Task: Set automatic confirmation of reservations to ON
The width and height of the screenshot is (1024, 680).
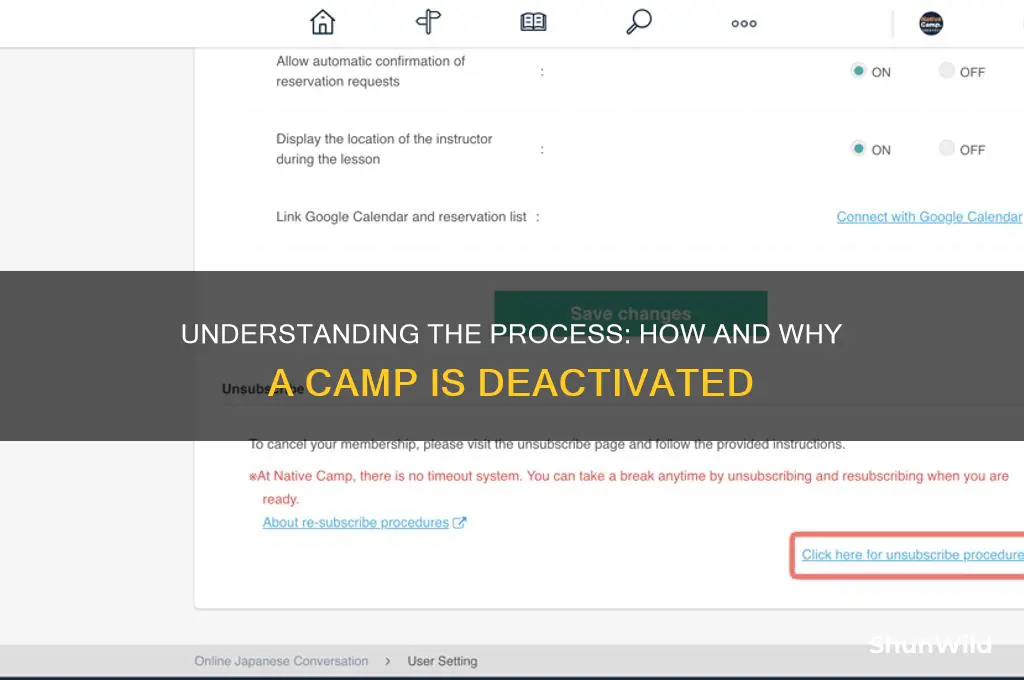Action: [x=858, y=71]
